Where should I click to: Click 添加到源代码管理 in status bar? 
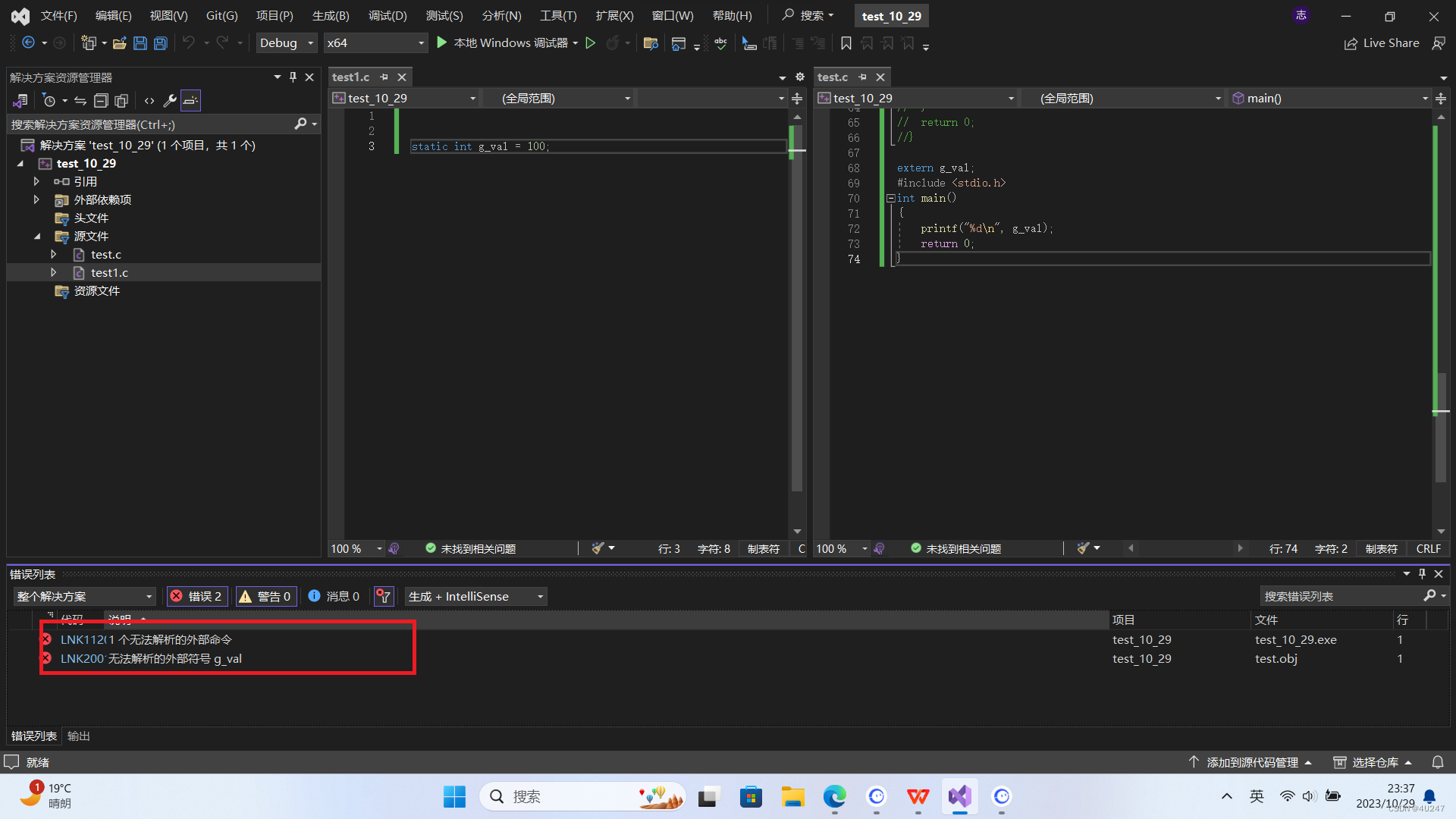coord(1251,762)
